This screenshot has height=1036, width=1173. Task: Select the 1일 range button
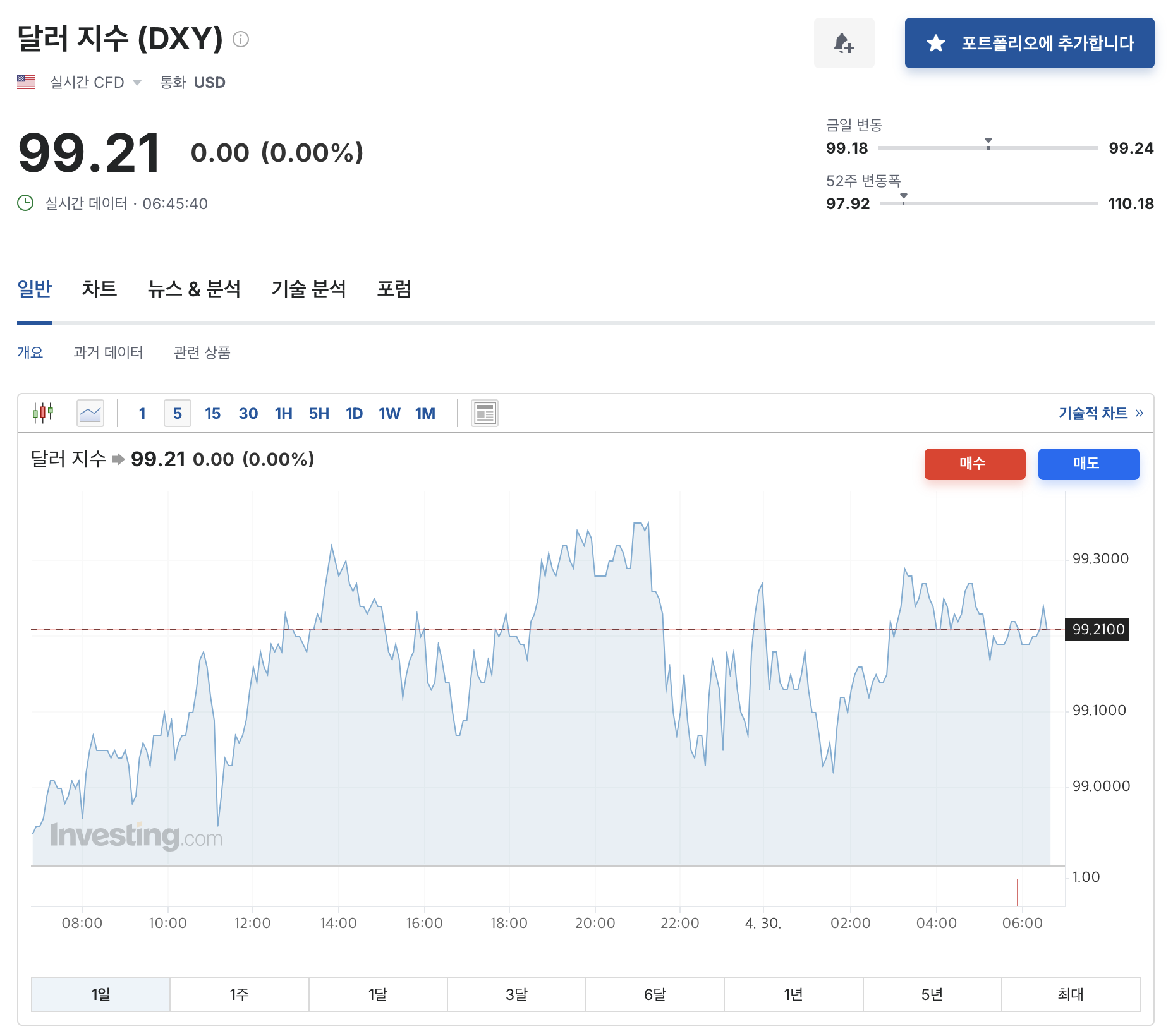(100, 994)
